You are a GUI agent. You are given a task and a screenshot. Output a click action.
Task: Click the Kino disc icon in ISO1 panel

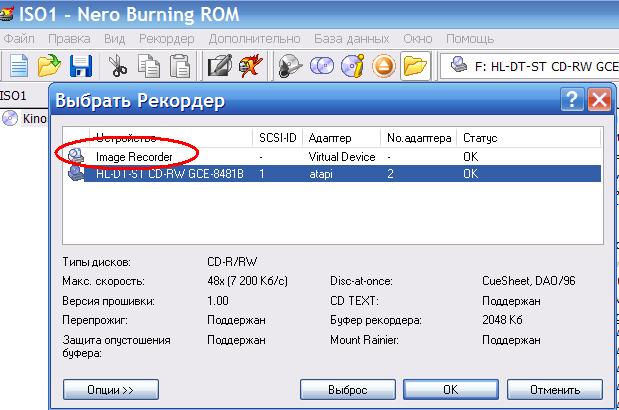point(10,118)
